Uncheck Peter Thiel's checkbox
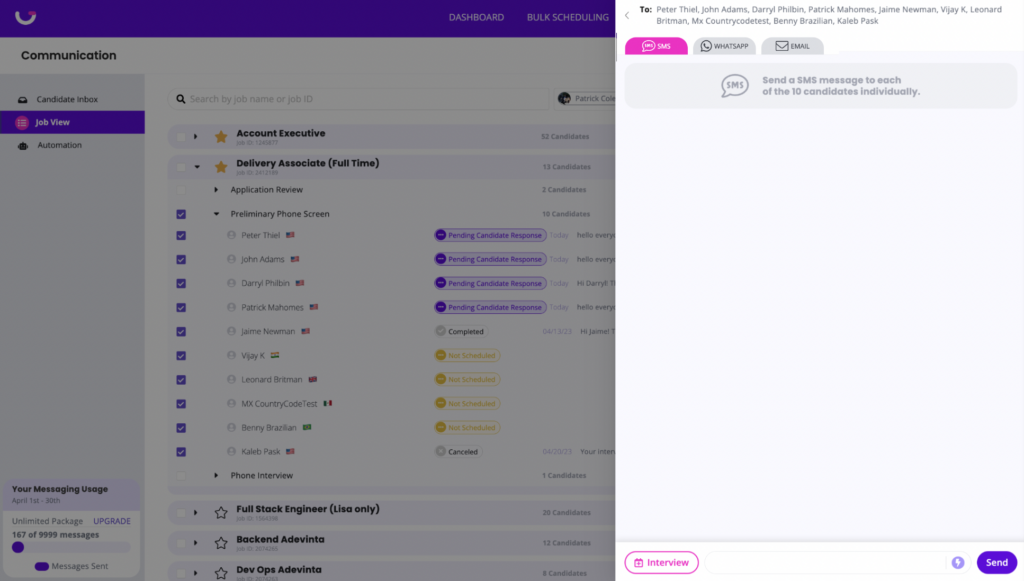Viewport: 1024px width, 581px height. (181, 236)
